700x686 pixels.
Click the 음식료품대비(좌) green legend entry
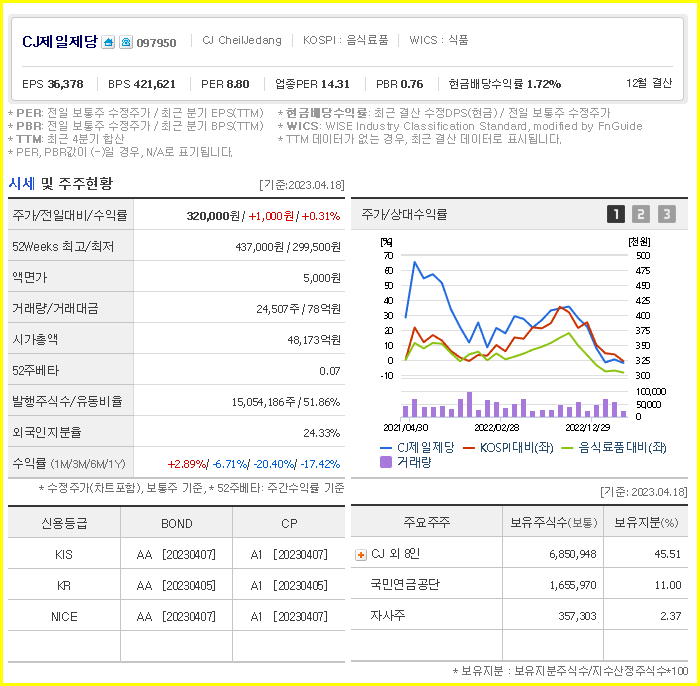(613, 447)
